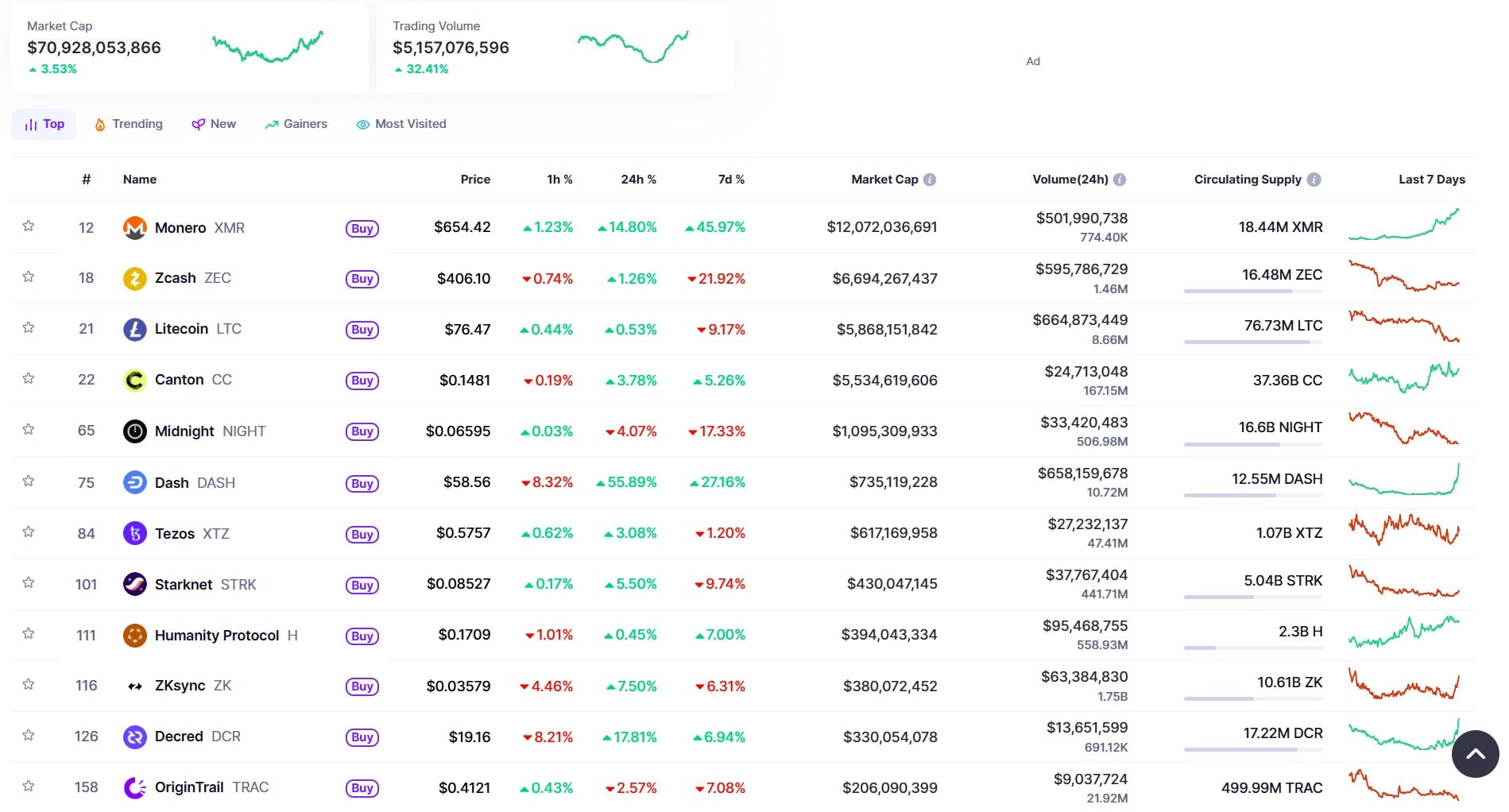Click the Dash coin logo
This screenshot has height=812, width=1509.
(x=134, y=482)
